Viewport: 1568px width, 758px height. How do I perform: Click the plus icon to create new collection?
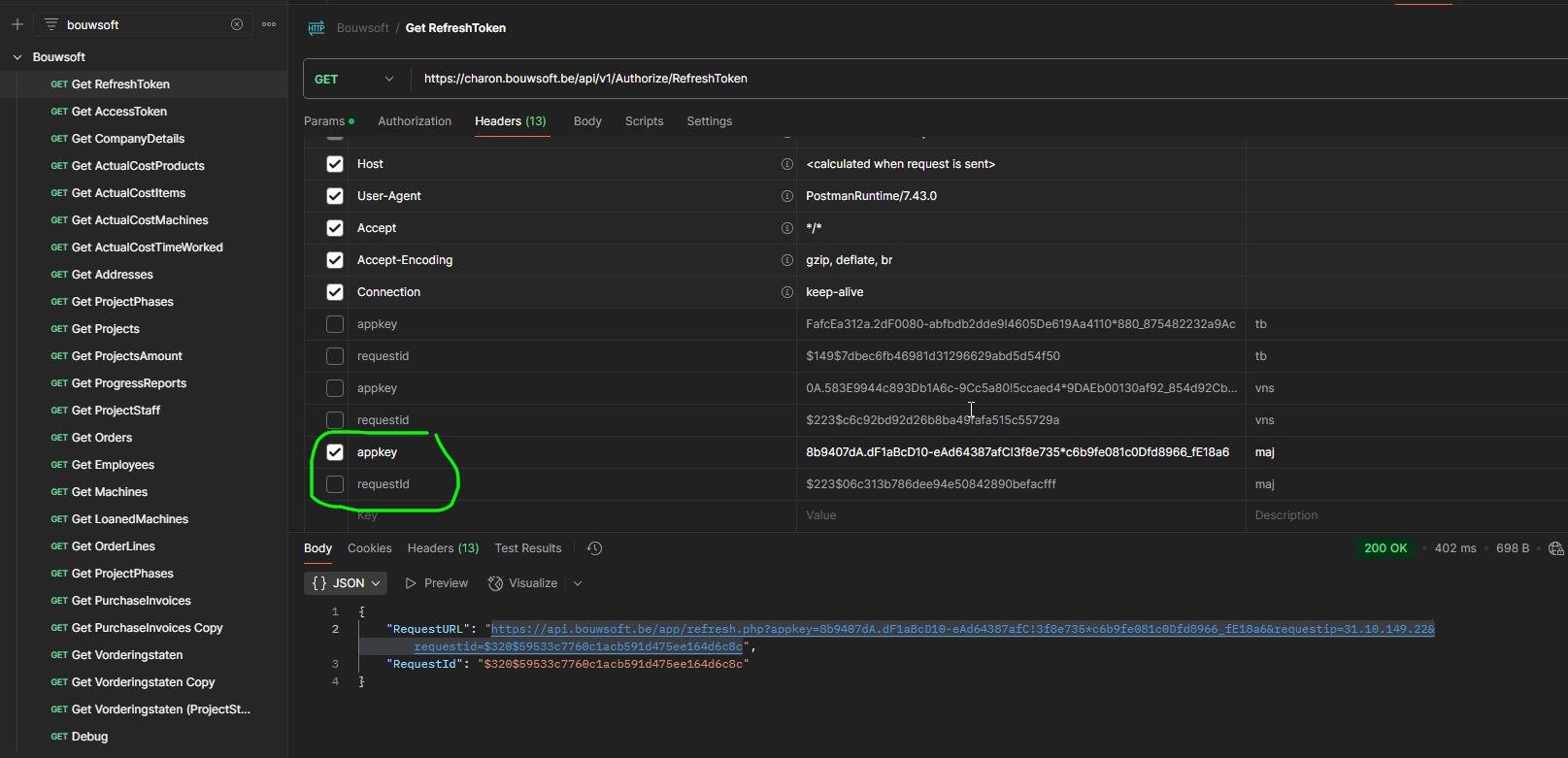point(17,24)
